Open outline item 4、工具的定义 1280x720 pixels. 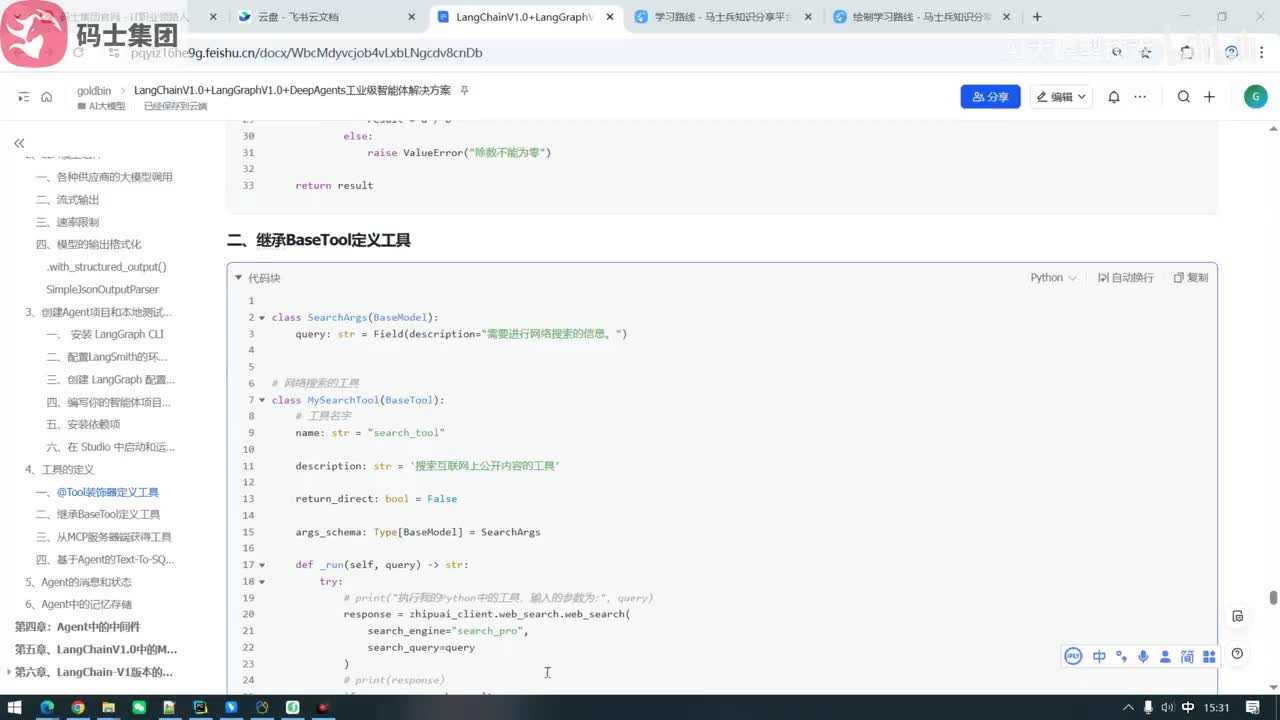pyautogui.click(x=60, y=469)
